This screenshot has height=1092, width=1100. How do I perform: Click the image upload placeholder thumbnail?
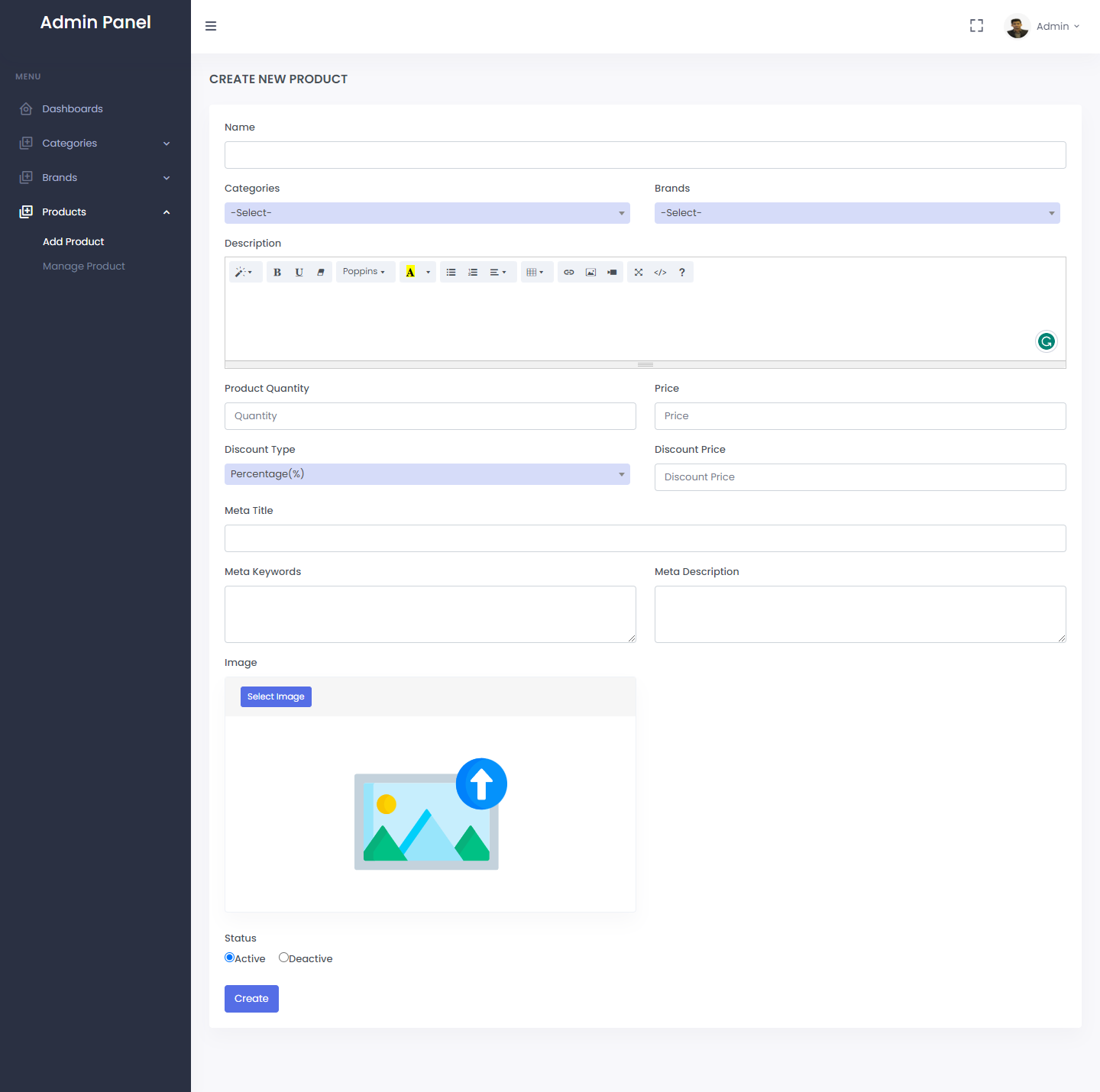430,814
